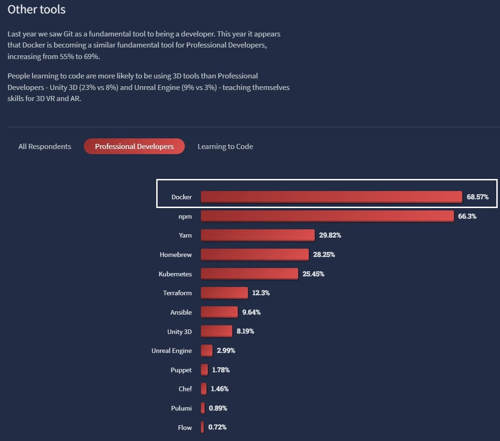Click the small Puppet bar
This screenshot has height=441, width=500.
[204, 370]
